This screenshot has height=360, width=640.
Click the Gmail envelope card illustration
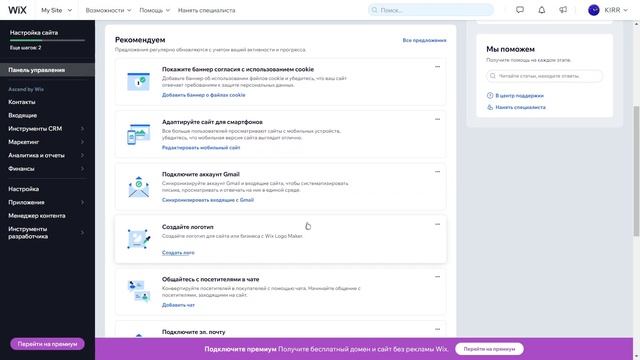(x=139, y=187)
